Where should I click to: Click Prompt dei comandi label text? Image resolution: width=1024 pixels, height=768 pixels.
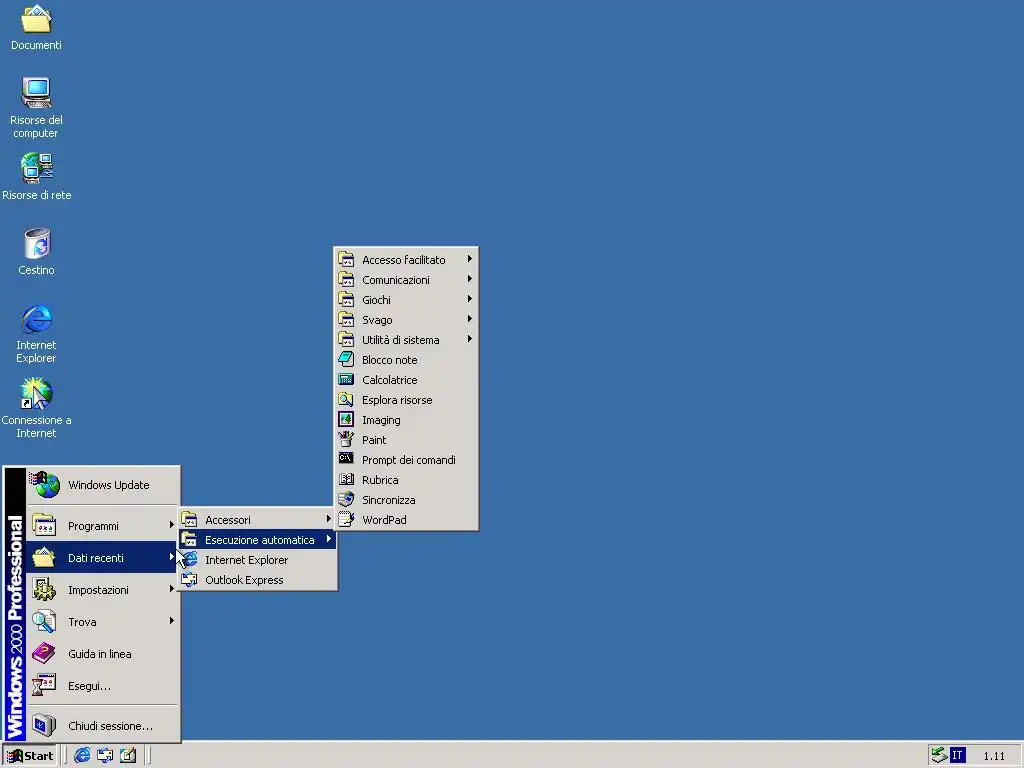pyautogui.click(x=409, y=460)
